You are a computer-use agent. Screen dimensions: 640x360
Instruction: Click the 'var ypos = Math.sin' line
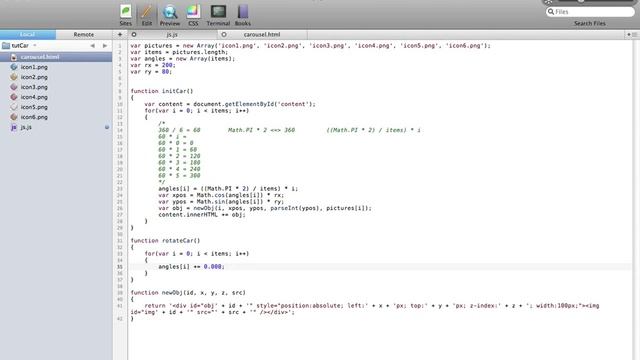[221, 202]
